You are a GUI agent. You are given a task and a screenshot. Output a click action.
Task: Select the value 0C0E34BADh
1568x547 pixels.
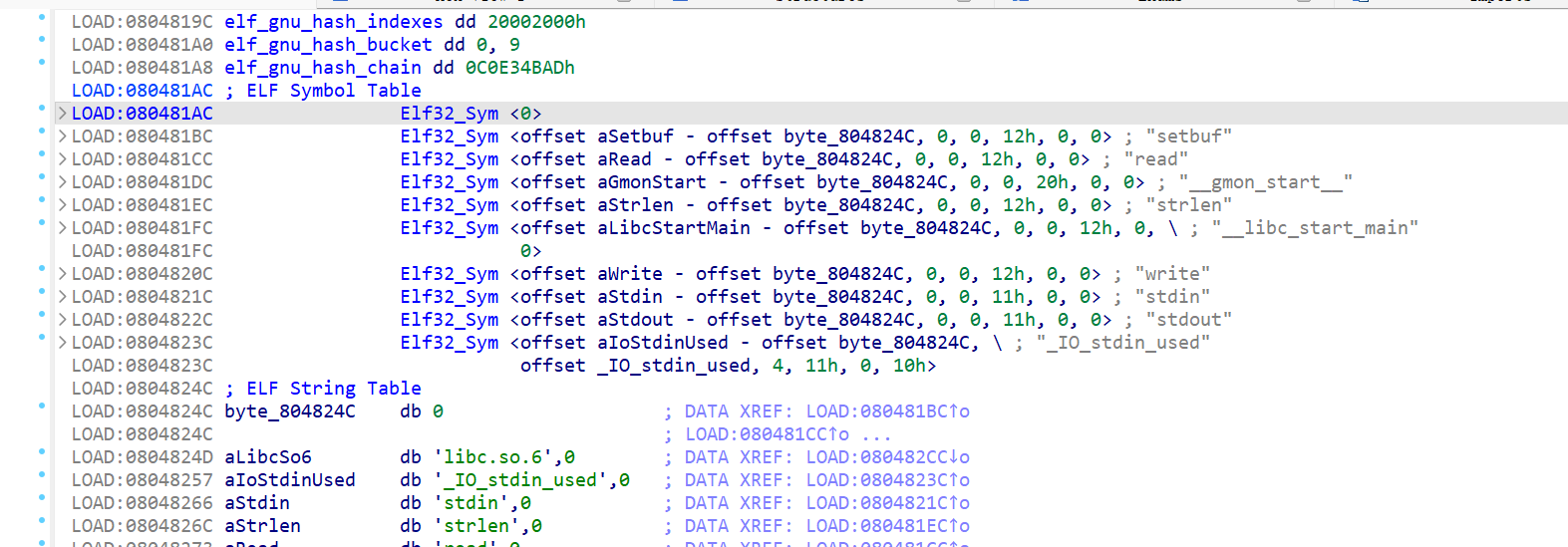[520, 68]
